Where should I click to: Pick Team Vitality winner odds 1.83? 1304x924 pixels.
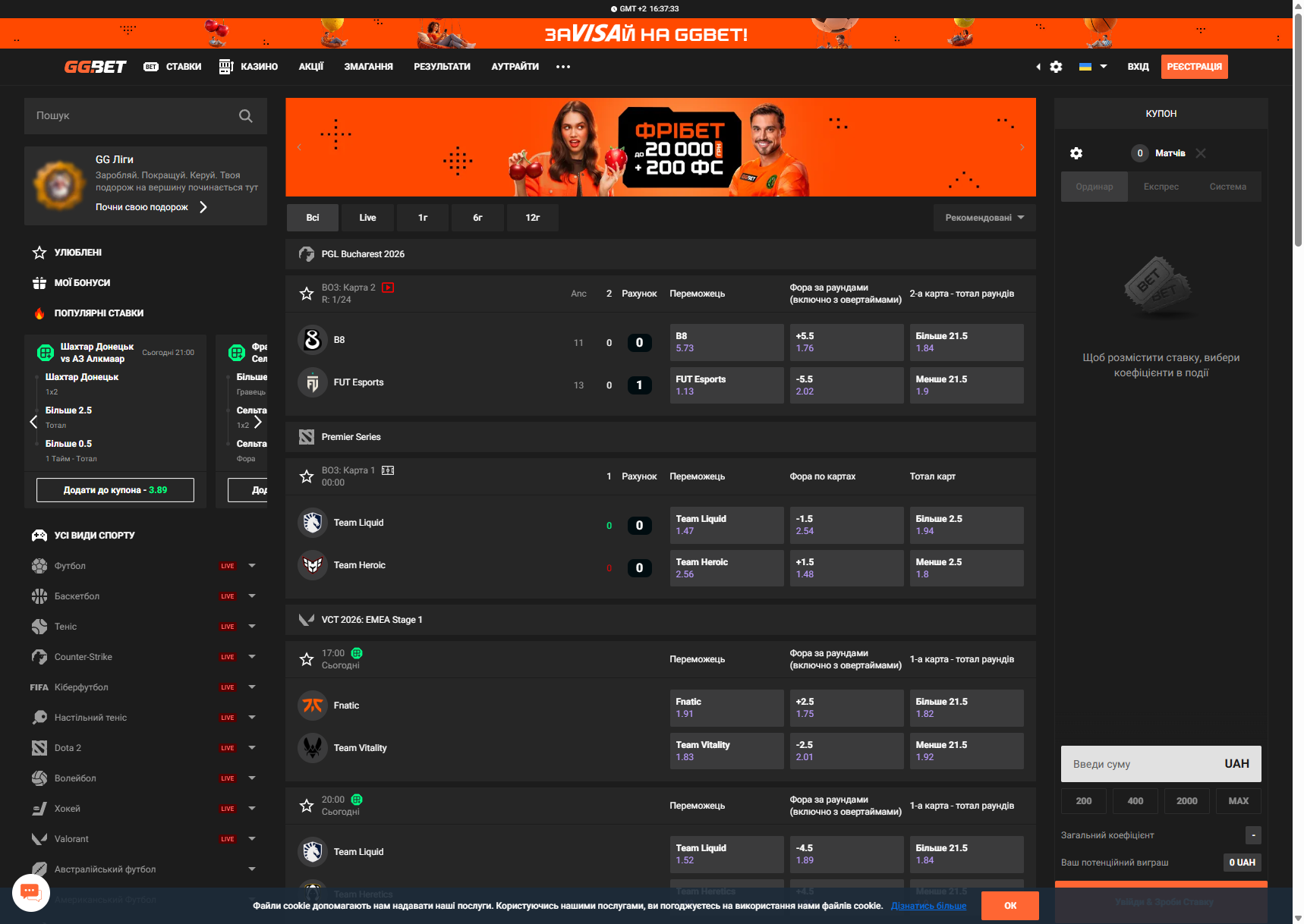click(x=727, y=751)
